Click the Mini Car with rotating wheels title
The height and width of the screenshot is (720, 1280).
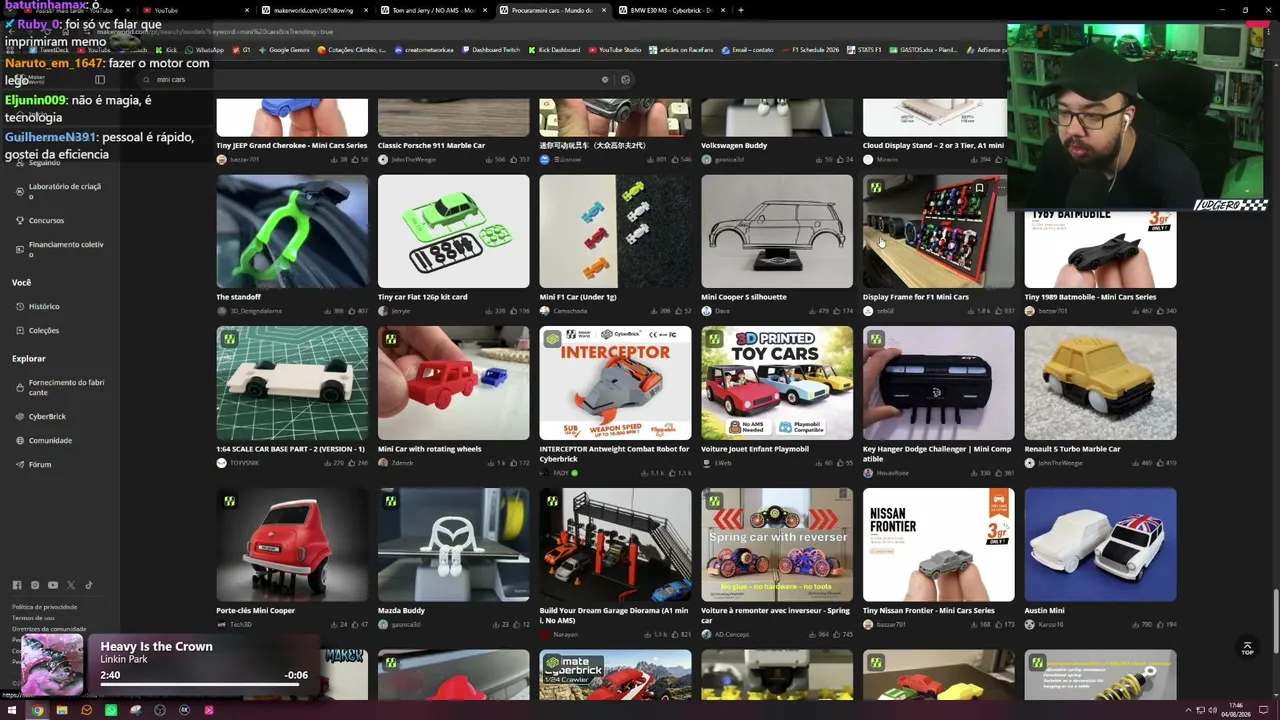click(x=429, y=449)
